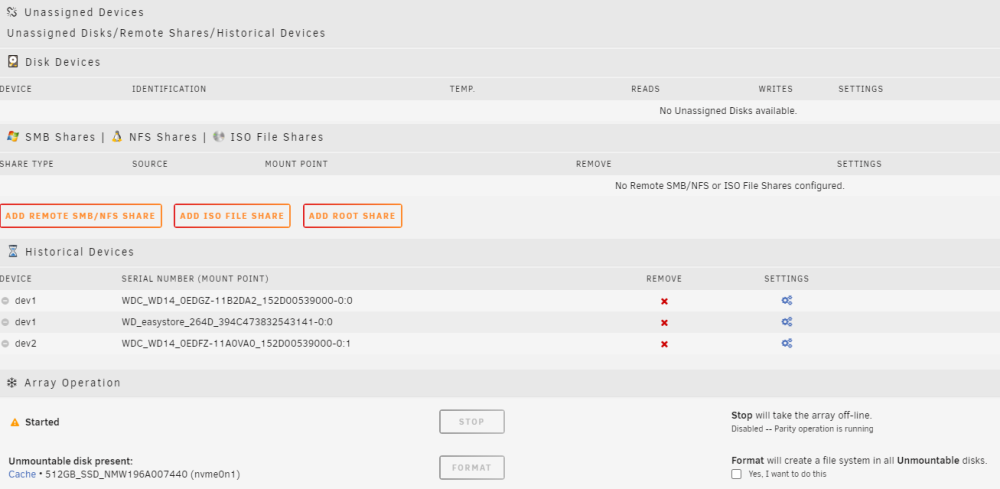Click 'No Remote SMB/NFS or ISO File Shares configured.'
This screenshot has height=489, width=1000.
(730, 186)
